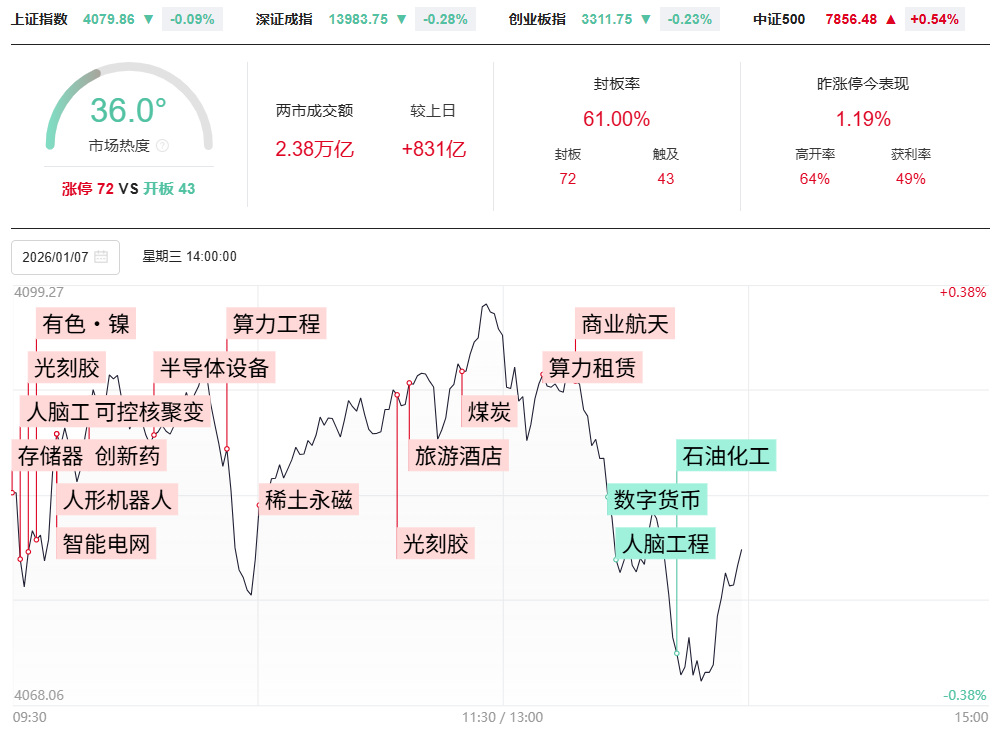The image size is (1001, 731).
Task: Select the 上证指数 index label
Action: click(x=40, y=19)
